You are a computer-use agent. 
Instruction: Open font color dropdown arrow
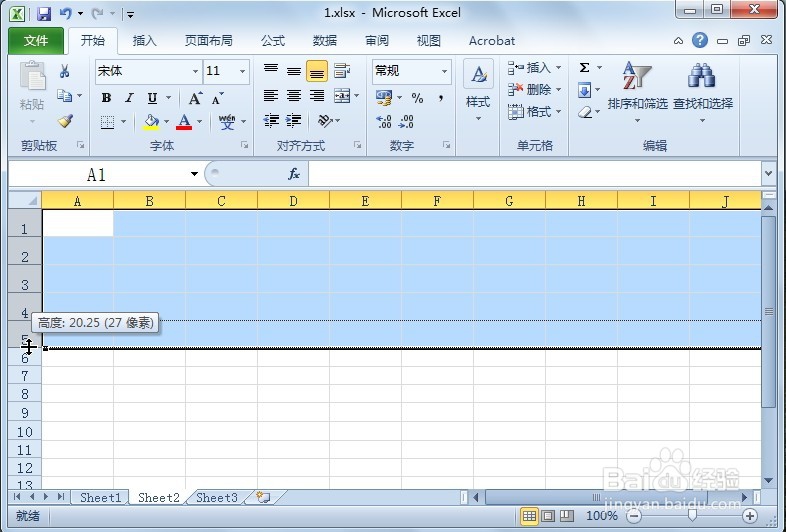coord(200,121)
